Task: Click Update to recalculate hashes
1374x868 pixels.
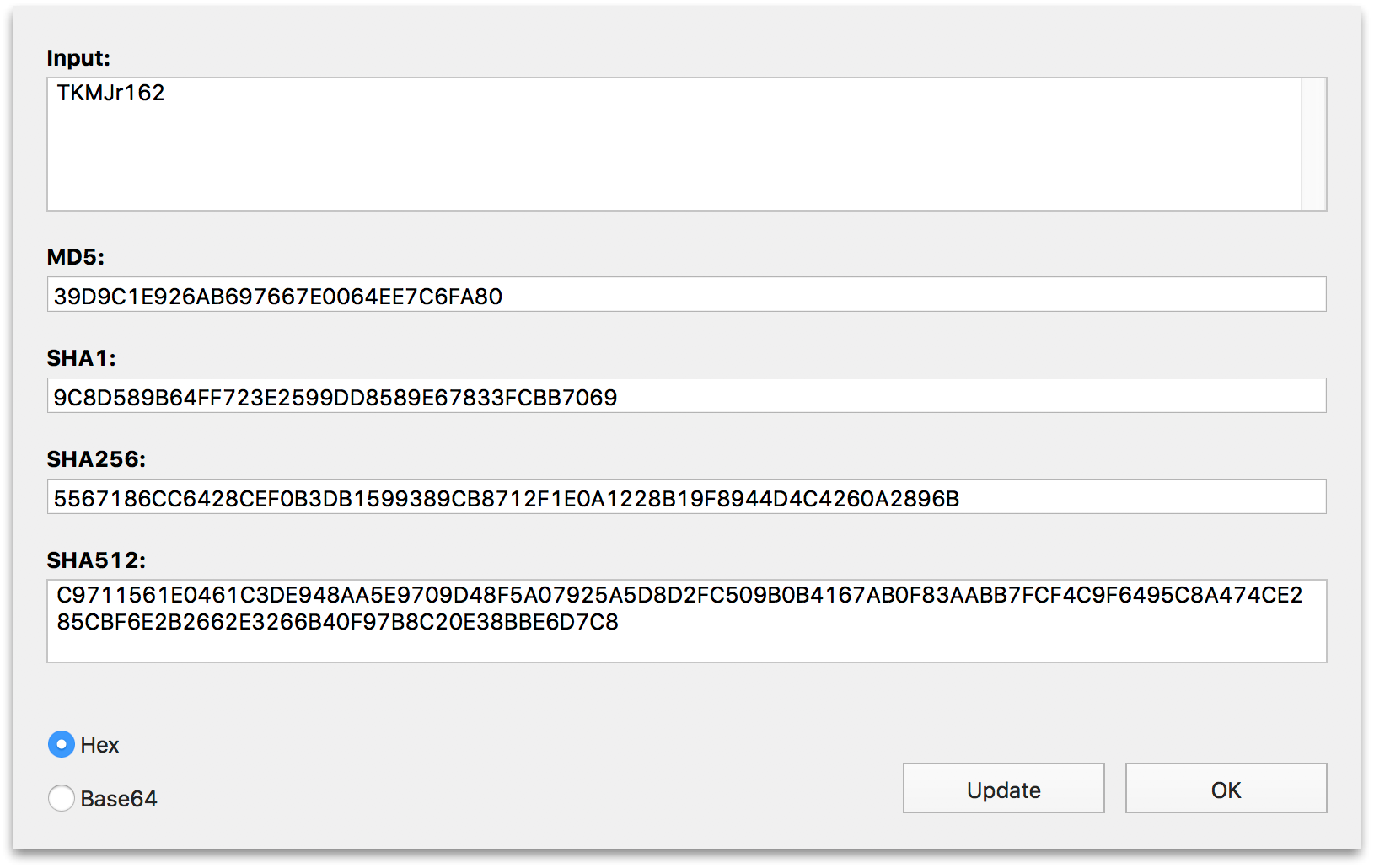Action: [x=1002, y=789]
